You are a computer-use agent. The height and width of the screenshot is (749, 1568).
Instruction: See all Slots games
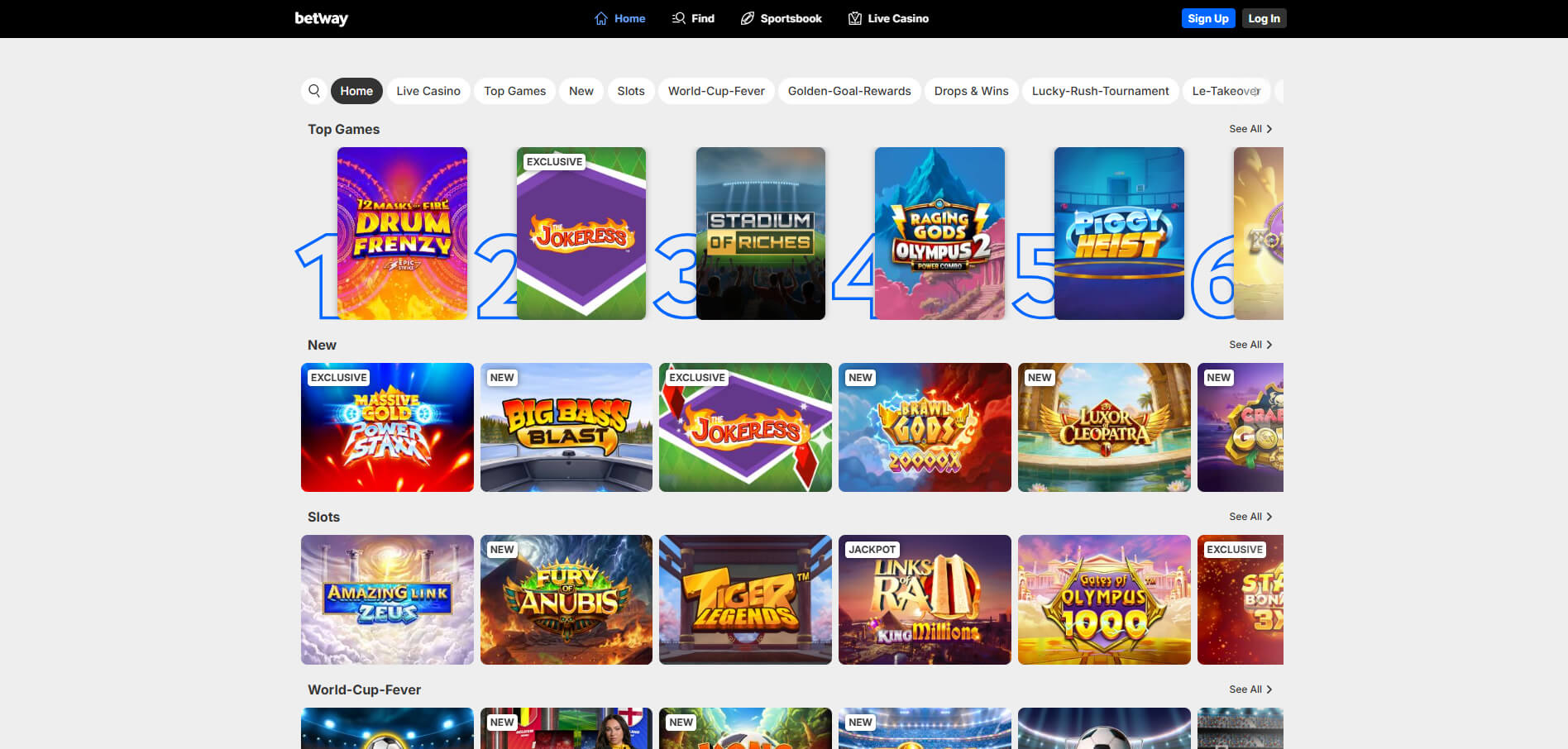pos(1250,517)
